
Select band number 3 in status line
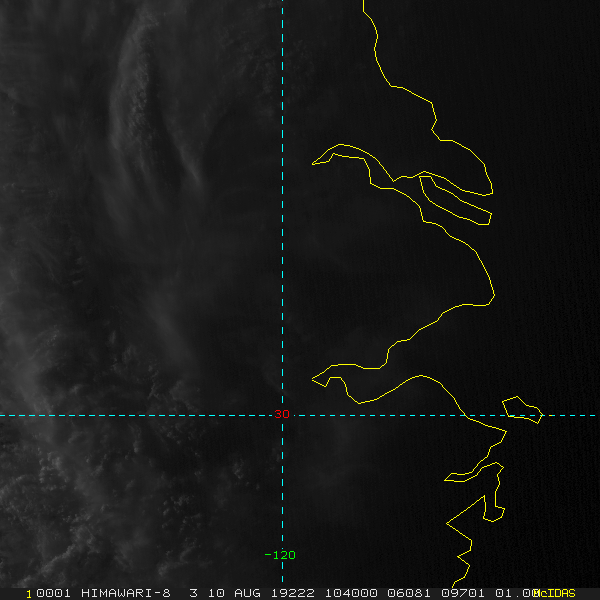pyautogui.click(x=194, y=593)
